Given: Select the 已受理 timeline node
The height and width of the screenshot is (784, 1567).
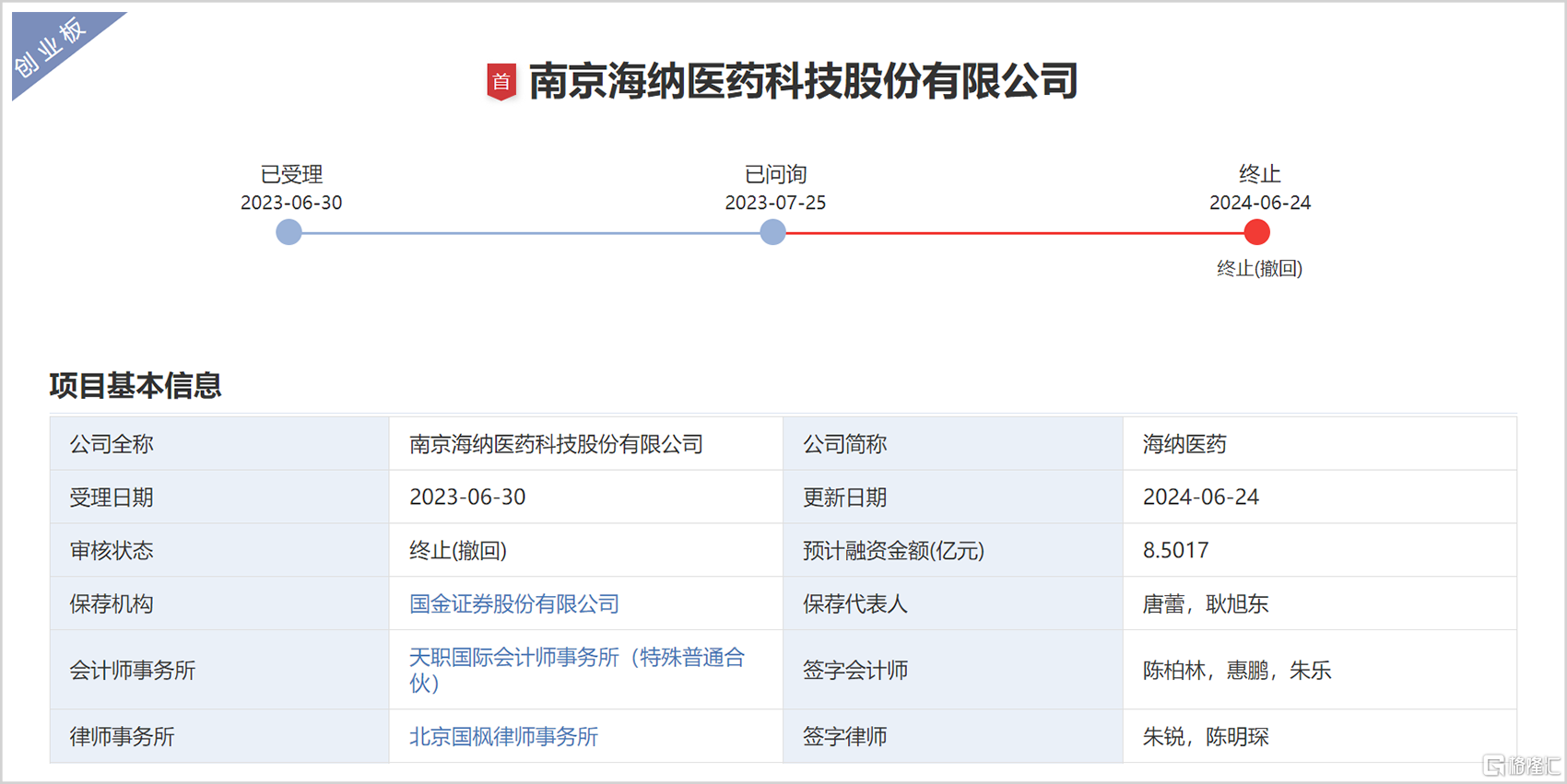Looking at the screenshot, I should click(289, 232).
